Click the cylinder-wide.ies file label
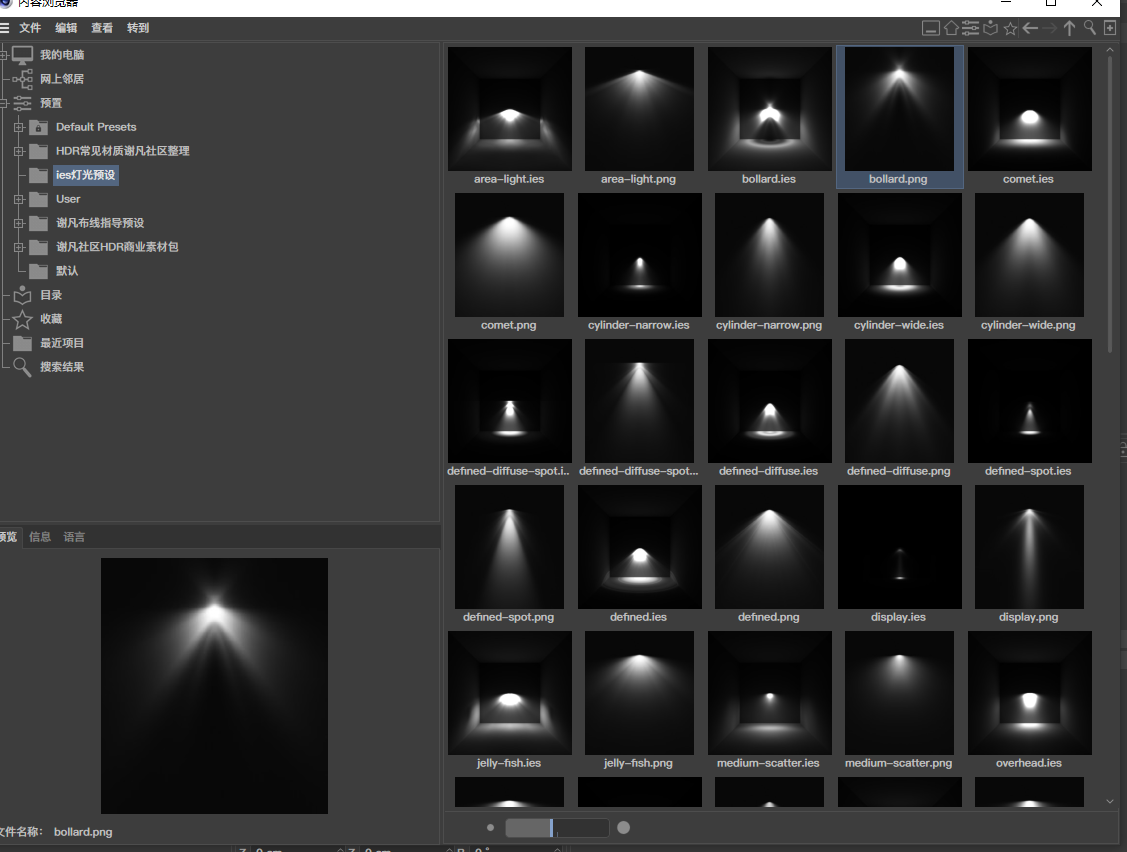The width and height of the screenshot is (1127, 852). coord(898,325)
